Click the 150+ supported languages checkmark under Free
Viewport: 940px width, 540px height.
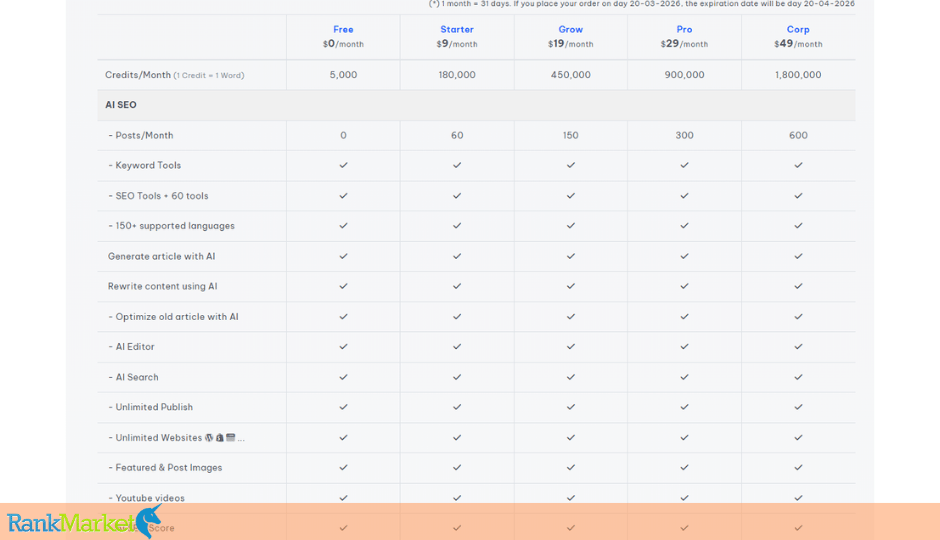344,225
